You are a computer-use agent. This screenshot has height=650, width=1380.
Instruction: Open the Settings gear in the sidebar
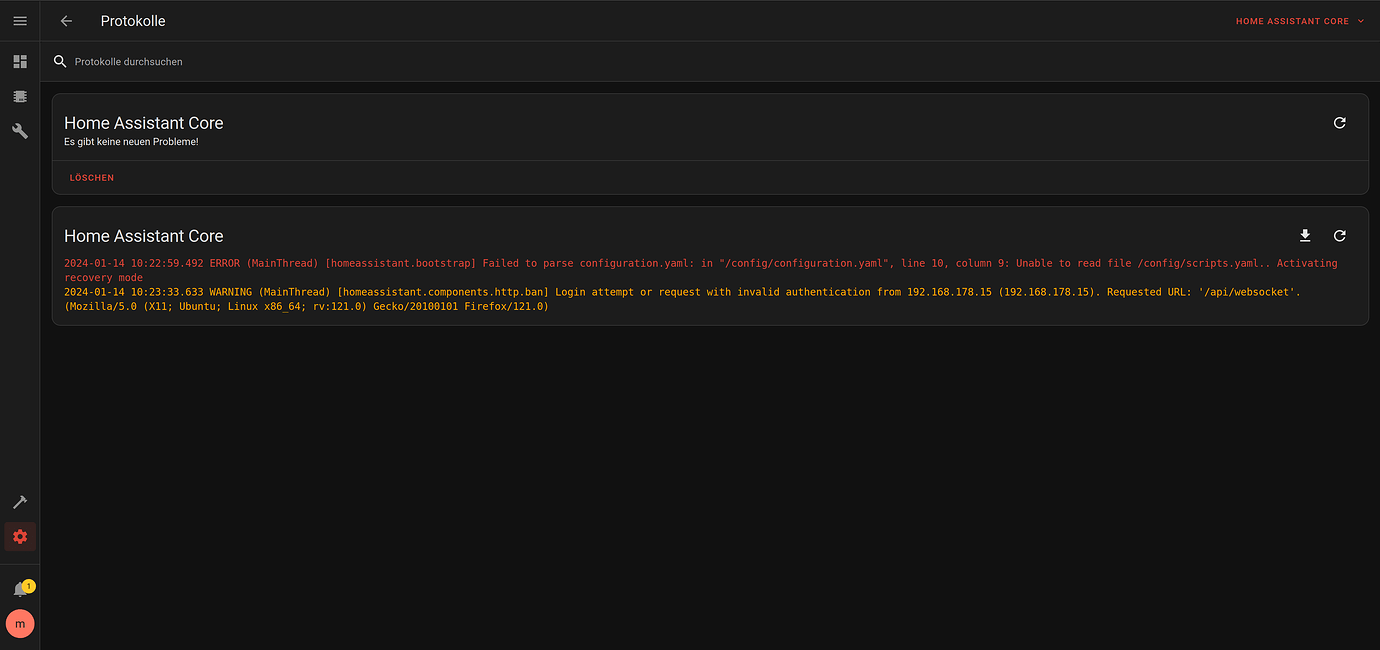coord(20,536)
